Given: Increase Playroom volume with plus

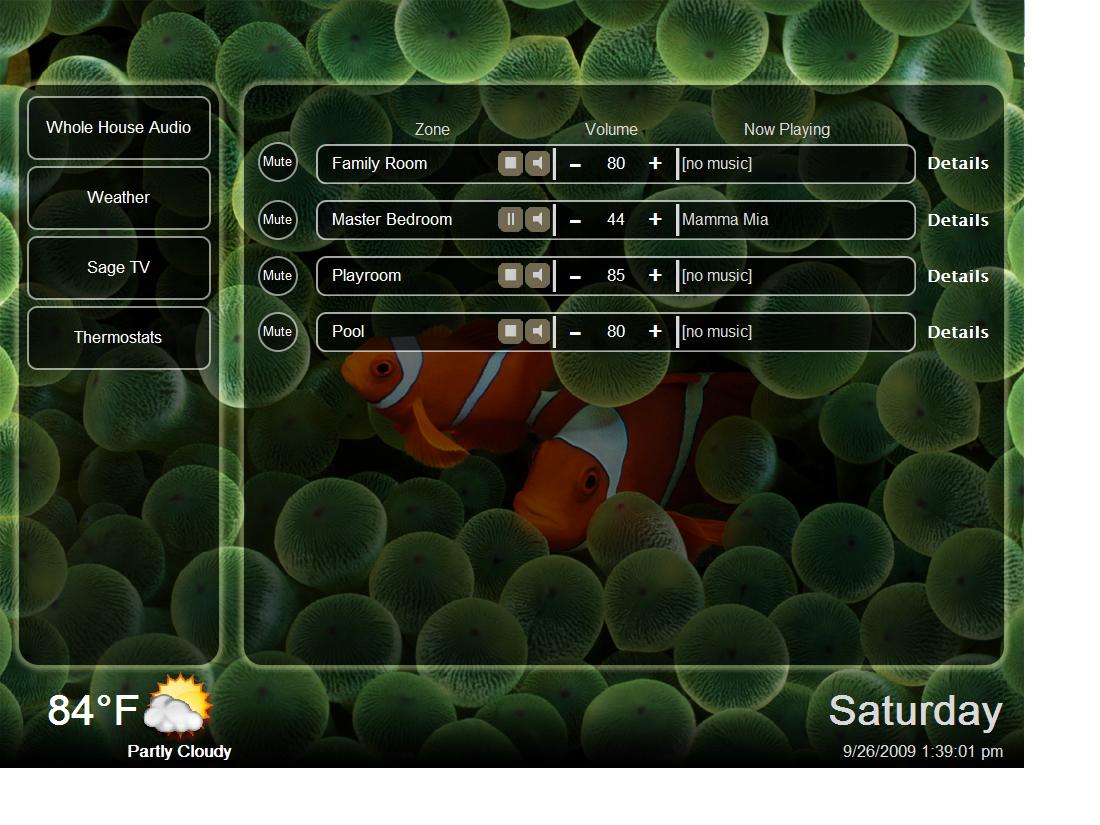Looking at the screenshot, I should [655, 275].
